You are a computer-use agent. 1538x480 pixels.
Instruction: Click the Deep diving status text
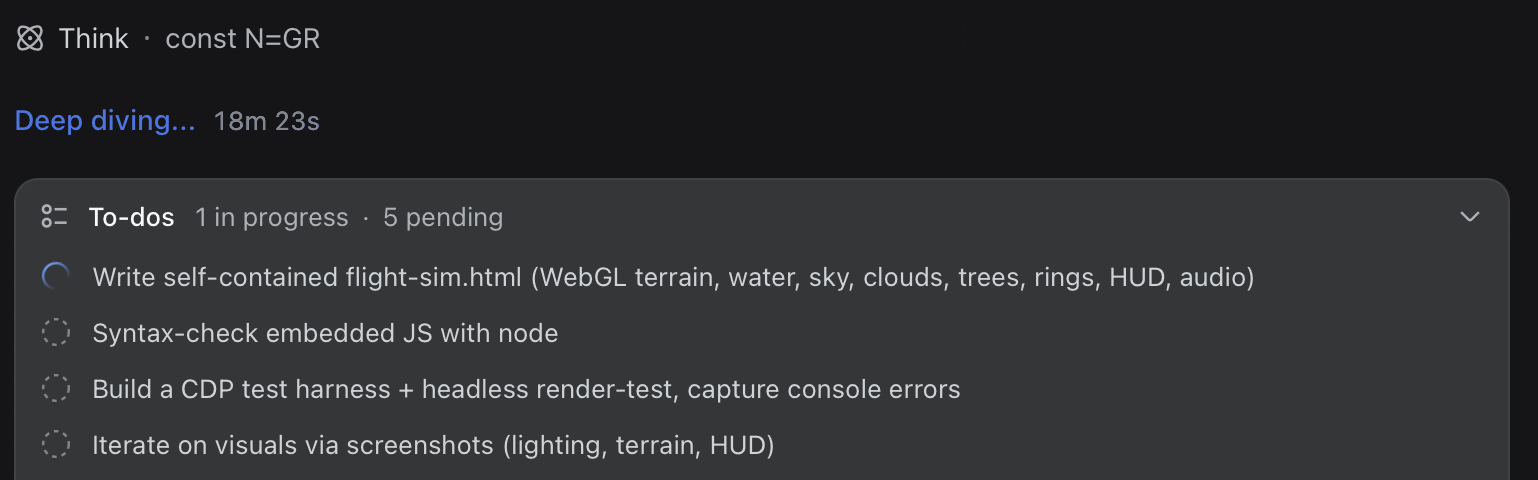105,122
